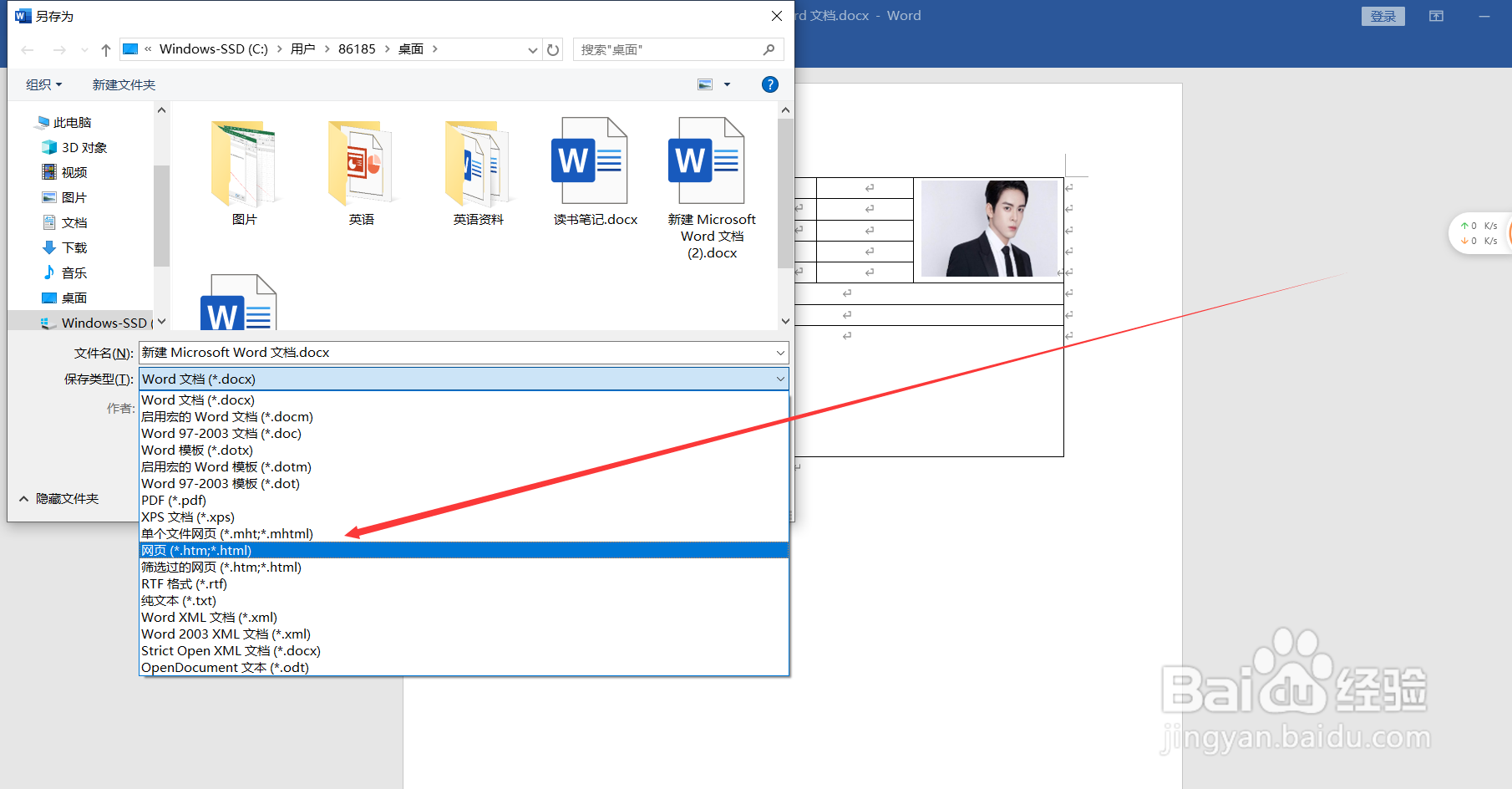Refresh the 桌面 folder view
1512x789 pixels.
[553, 49]
